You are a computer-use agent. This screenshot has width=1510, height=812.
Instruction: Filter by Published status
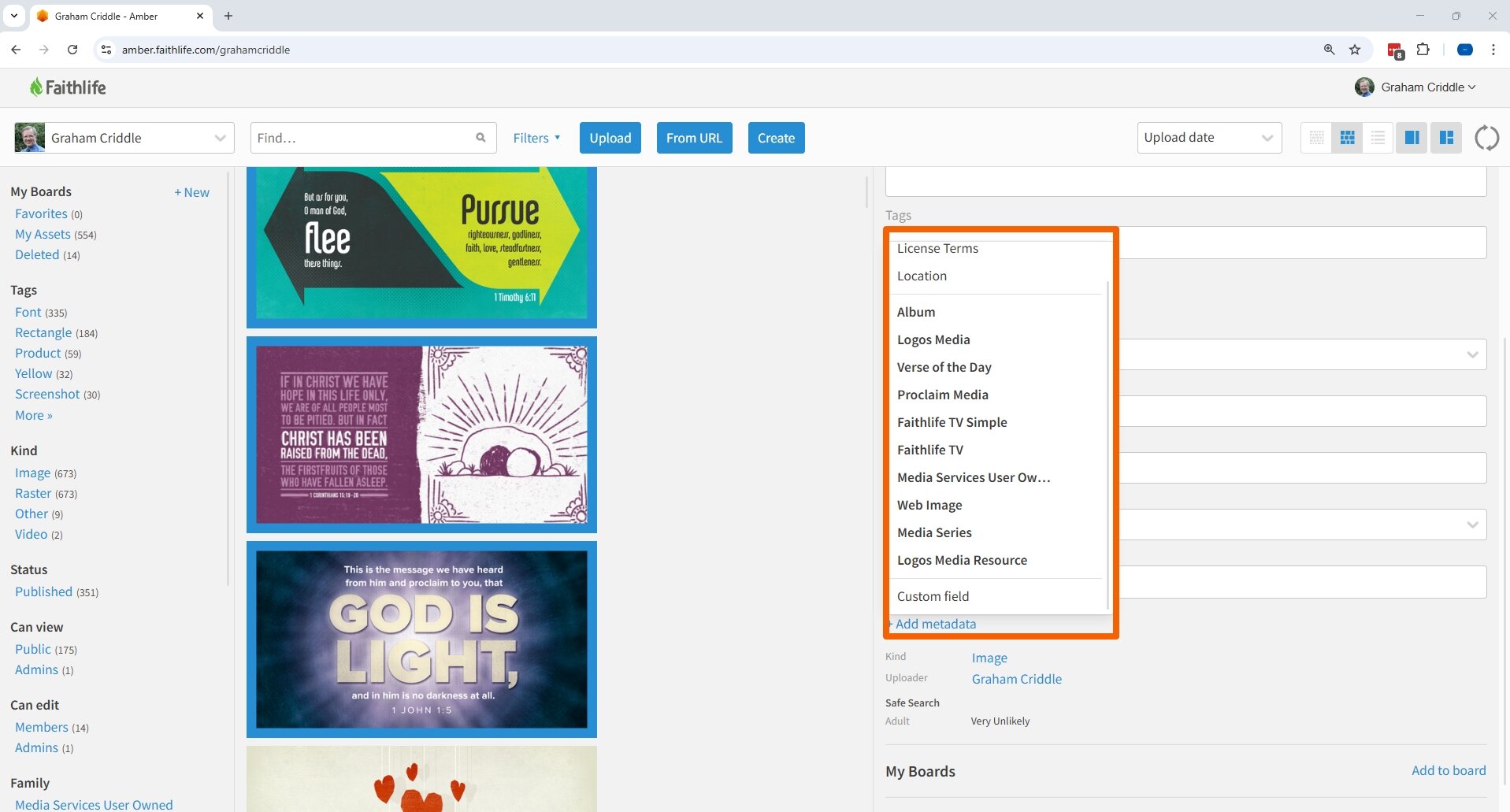pos(43,591)
